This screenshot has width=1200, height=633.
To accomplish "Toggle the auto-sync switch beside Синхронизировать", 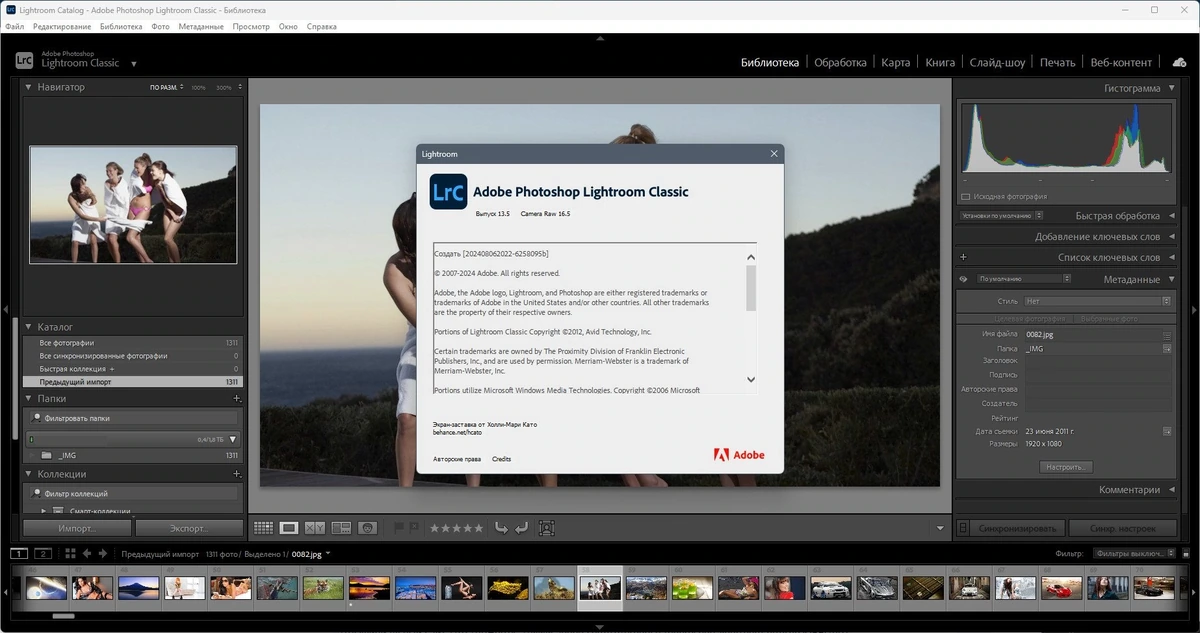I will pyautogui.click(x=962, y=528).
